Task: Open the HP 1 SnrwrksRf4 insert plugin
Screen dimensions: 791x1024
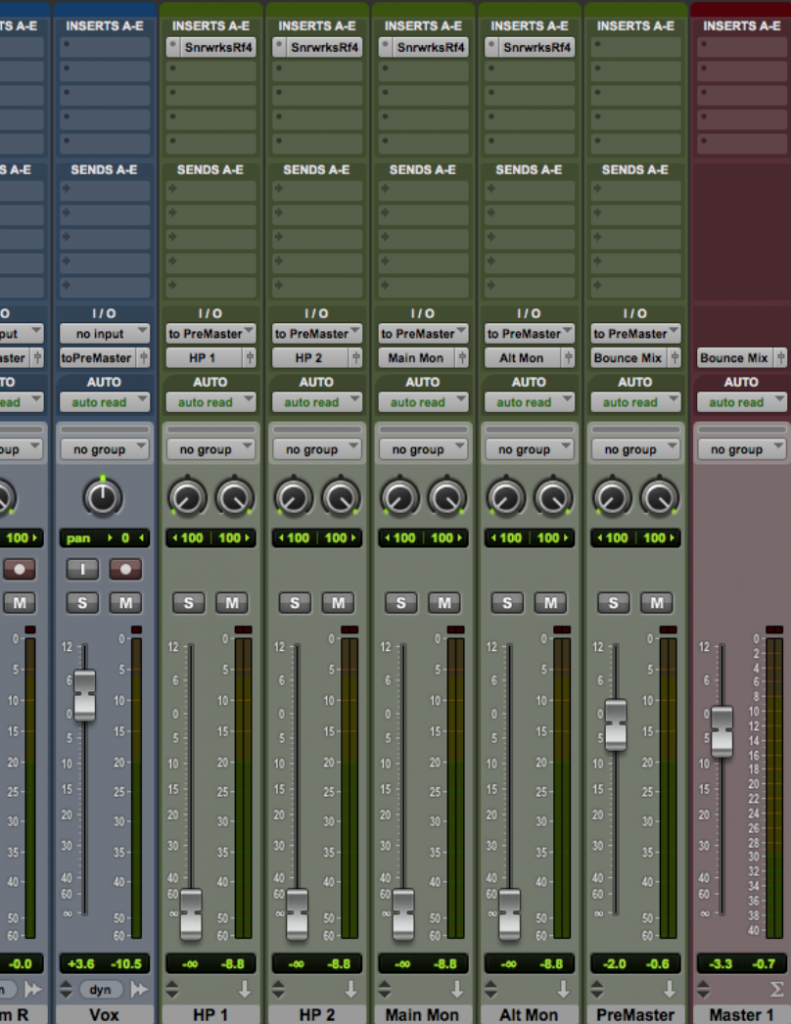Action: click(218, 47)
